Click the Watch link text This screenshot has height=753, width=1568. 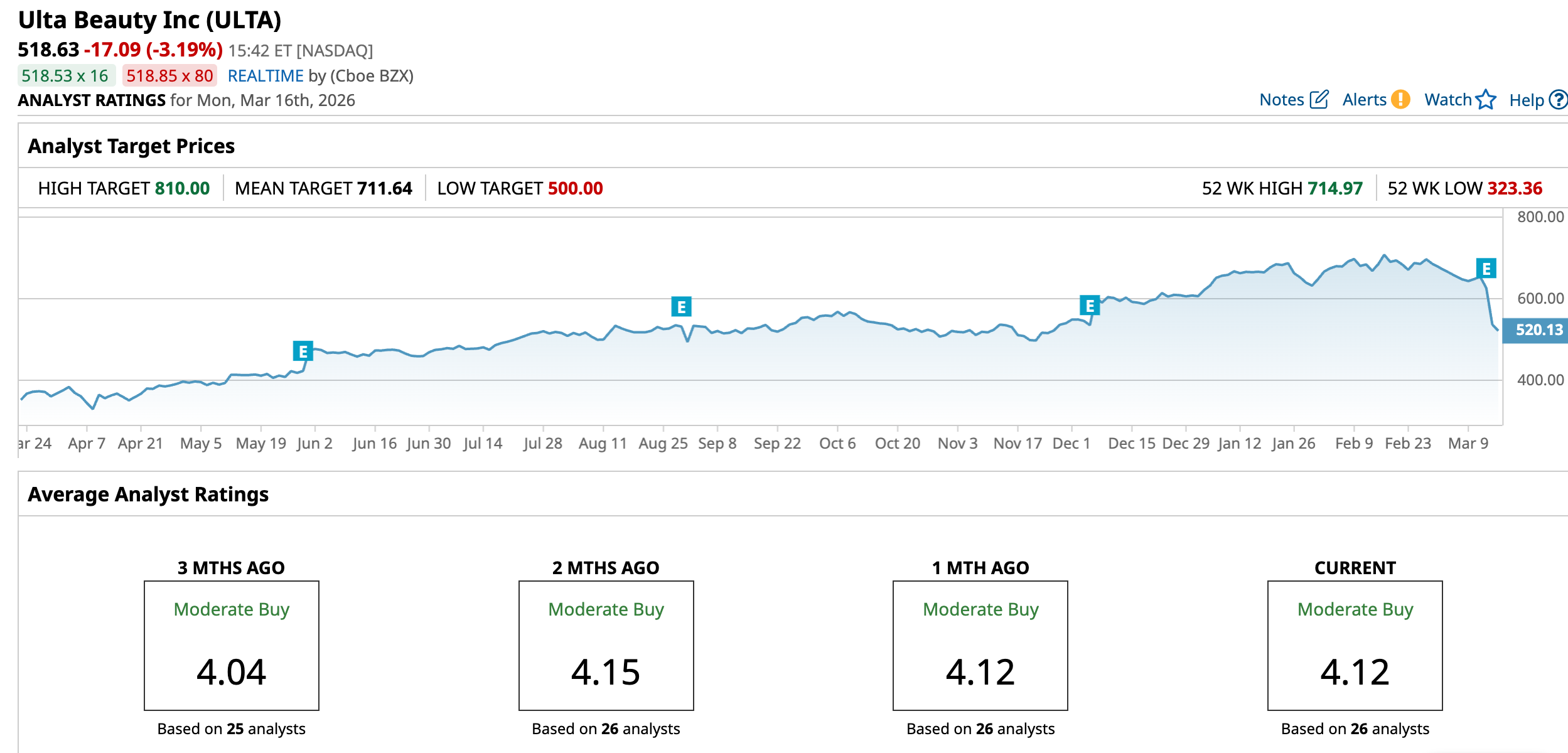click(x=1447, y=100)
